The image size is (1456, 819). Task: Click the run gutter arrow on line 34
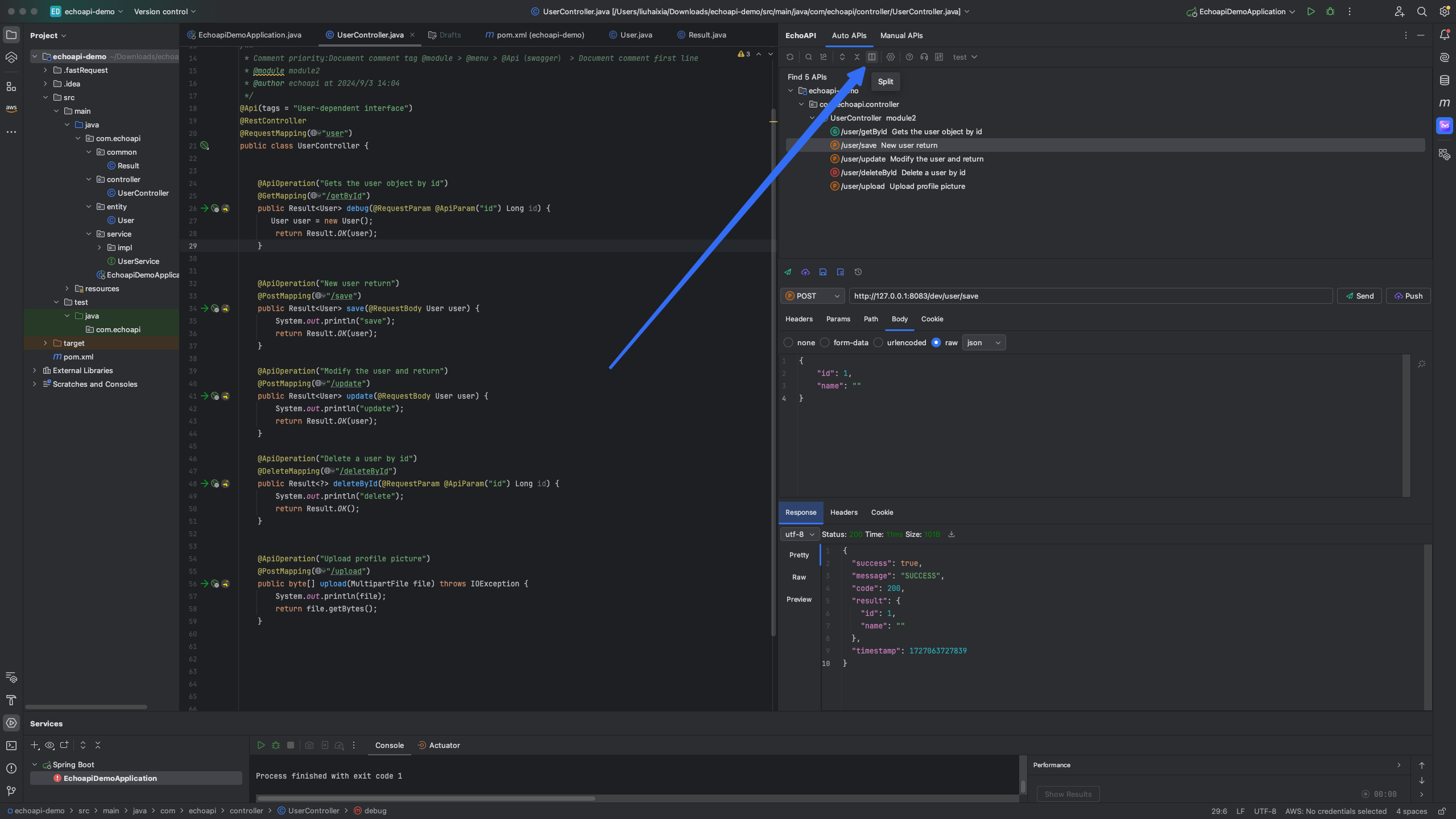(204, 308)
